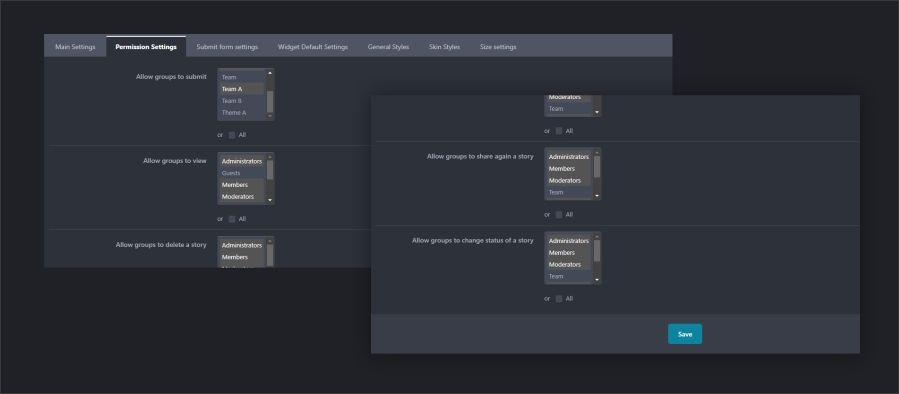899x394 pixels.
Task: Select 'Theme A' in the submit groups list
Action: [x=242, y=113]
